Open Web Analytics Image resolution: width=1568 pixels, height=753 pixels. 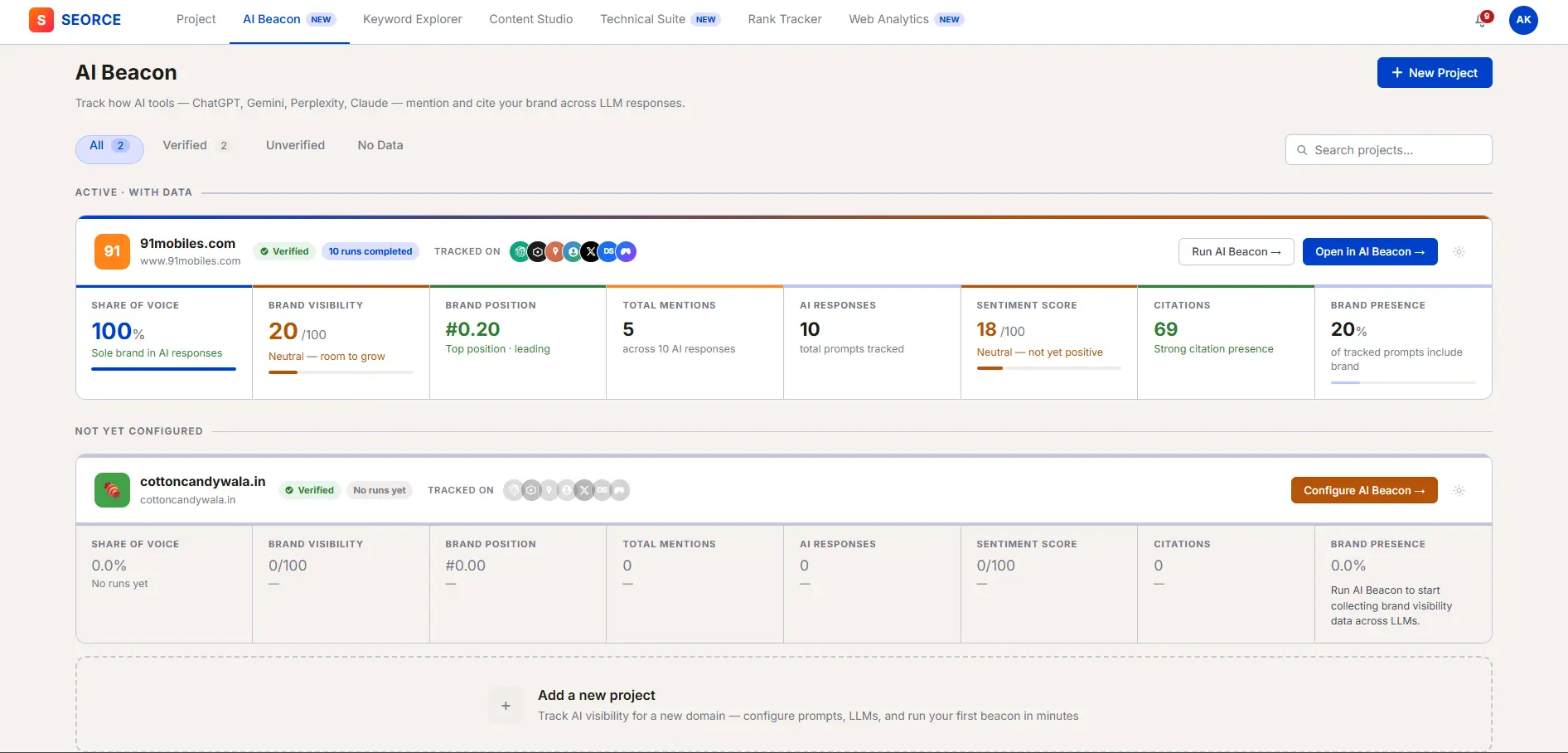pyautogui.click(x=907, y=19)
